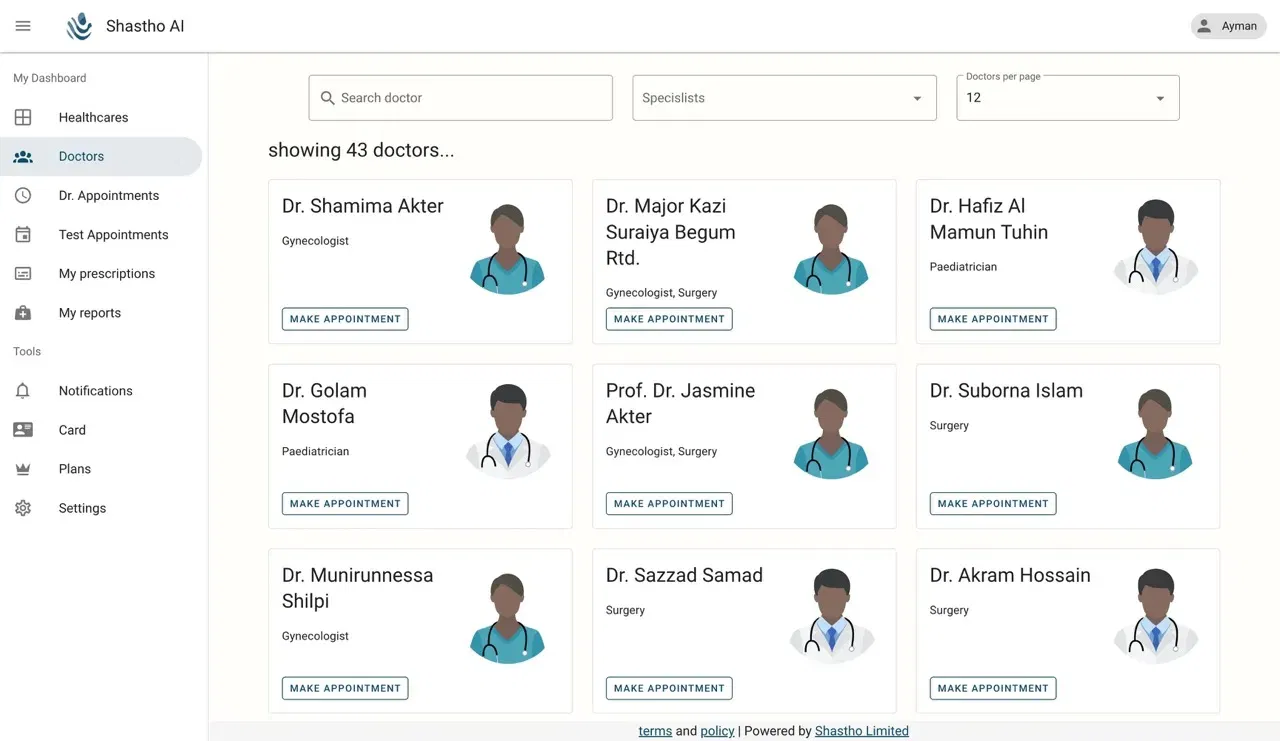Click the Settings gear icon
Screen dimensions: 1280x741
23,508
